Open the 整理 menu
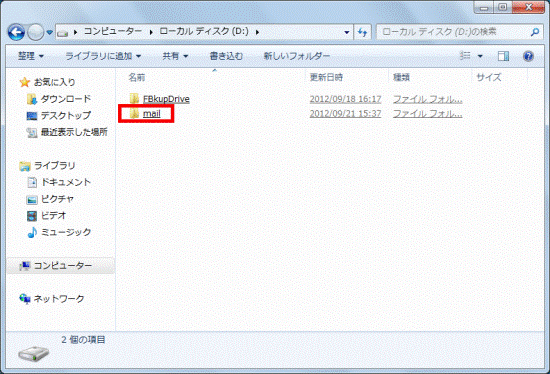 [31, 56]
